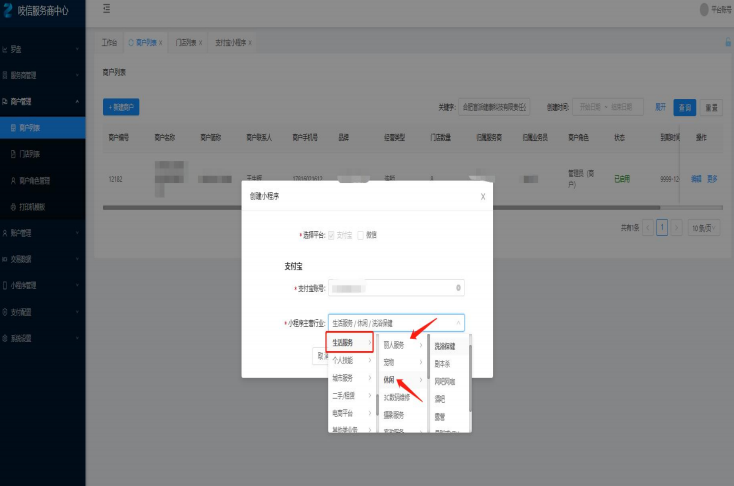Expand the 城市服务 industry category
The width and height of the screenshot is (734, 486).
coord(350,378)
